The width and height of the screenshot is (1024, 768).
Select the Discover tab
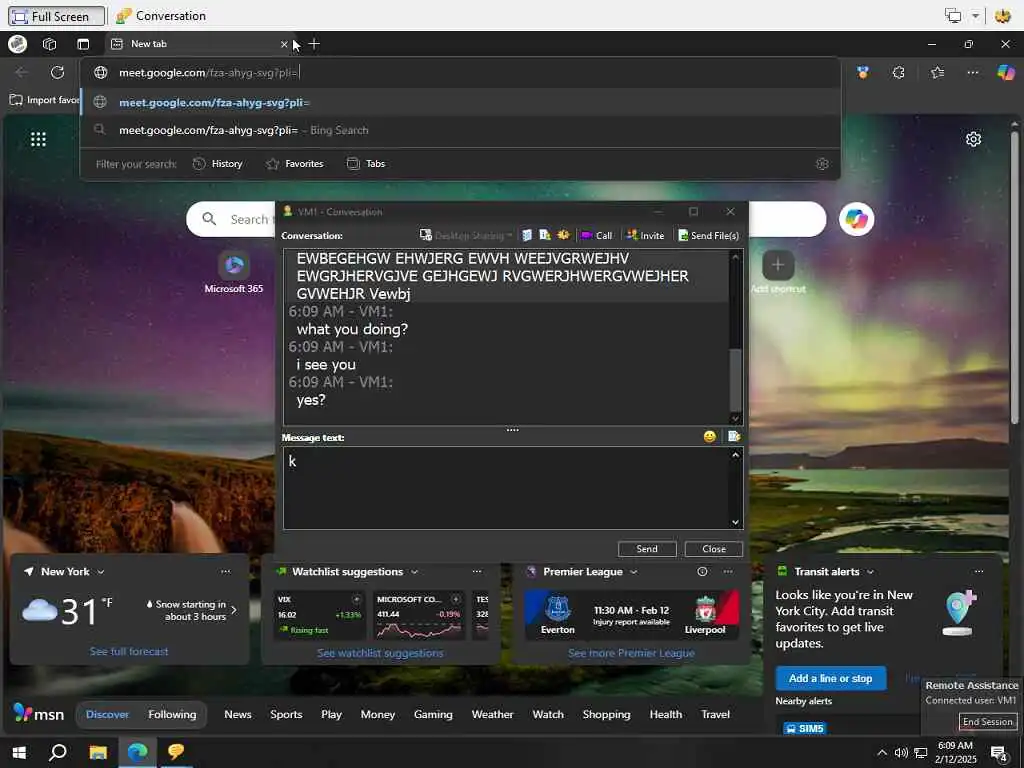[x=107, y=714]
